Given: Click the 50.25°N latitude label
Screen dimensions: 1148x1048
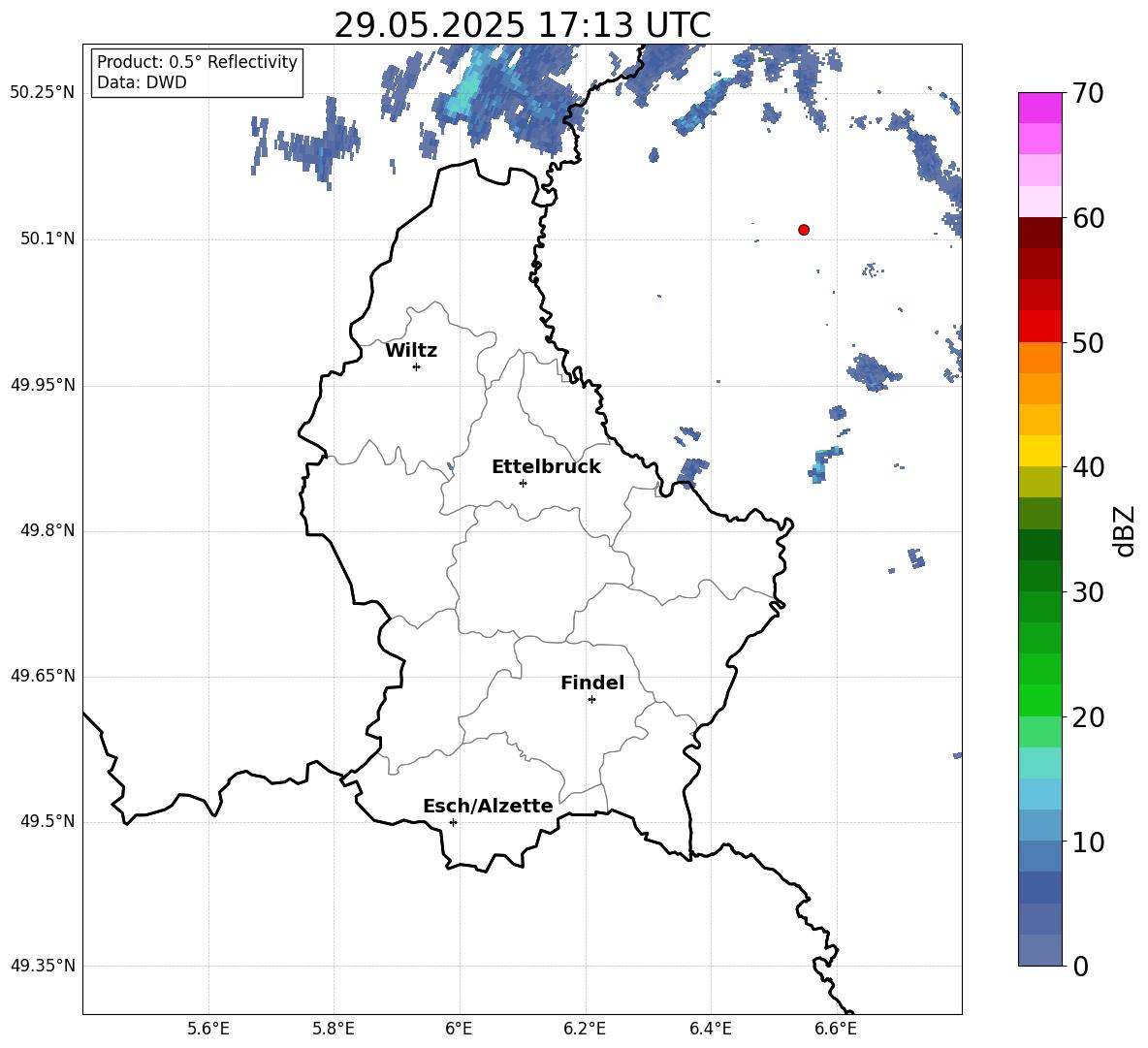Looking at the screenshot, I should tap(43, 93).
